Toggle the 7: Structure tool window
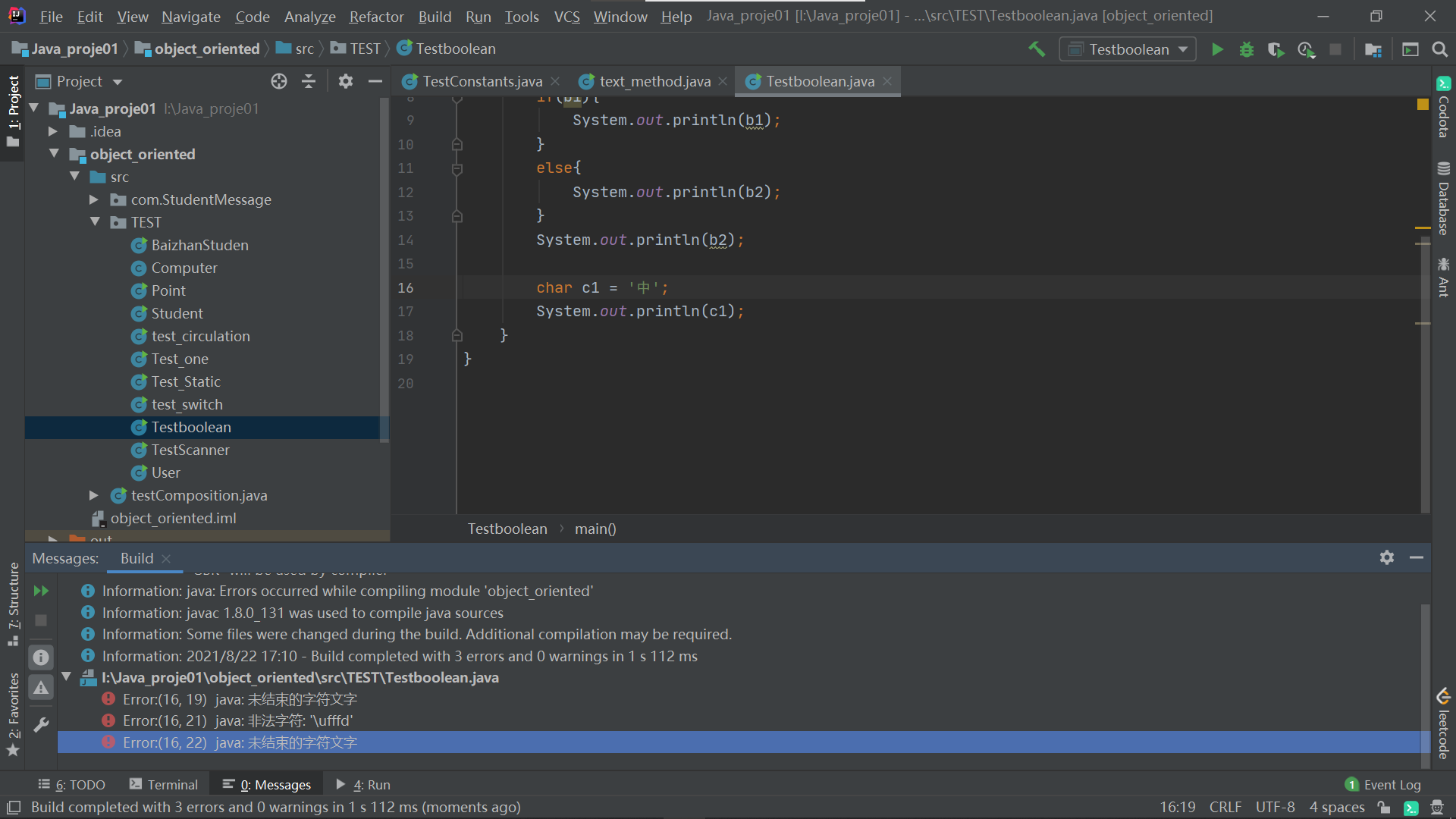 coord(13,604)
